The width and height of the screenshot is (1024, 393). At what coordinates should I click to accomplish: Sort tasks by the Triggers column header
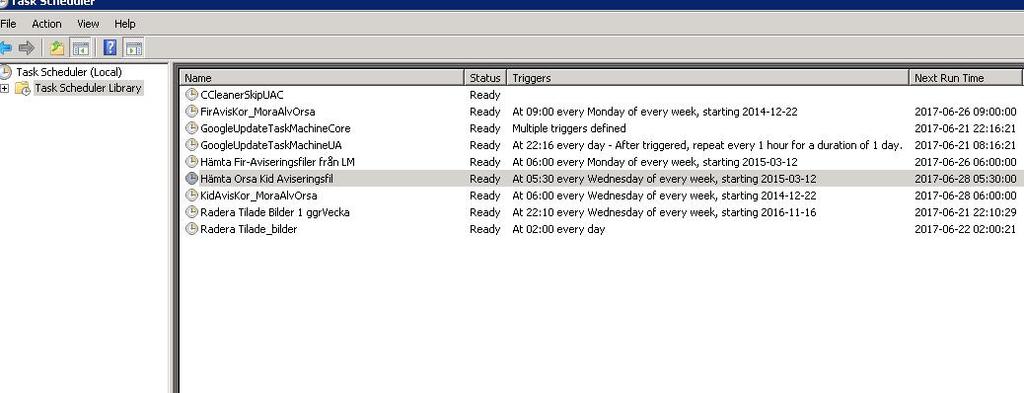point(708,78)
